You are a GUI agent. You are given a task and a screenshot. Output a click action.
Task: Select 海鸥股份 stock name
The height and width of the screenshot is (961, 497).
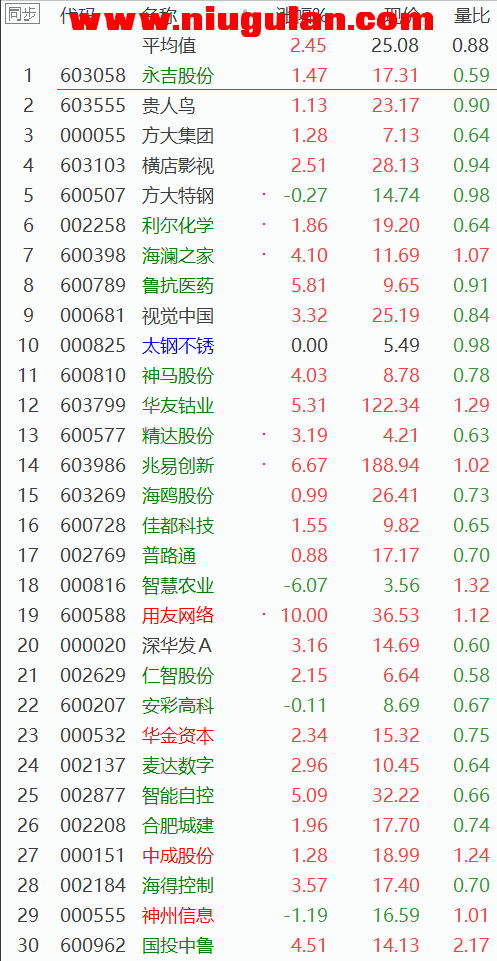coord(178,496)
